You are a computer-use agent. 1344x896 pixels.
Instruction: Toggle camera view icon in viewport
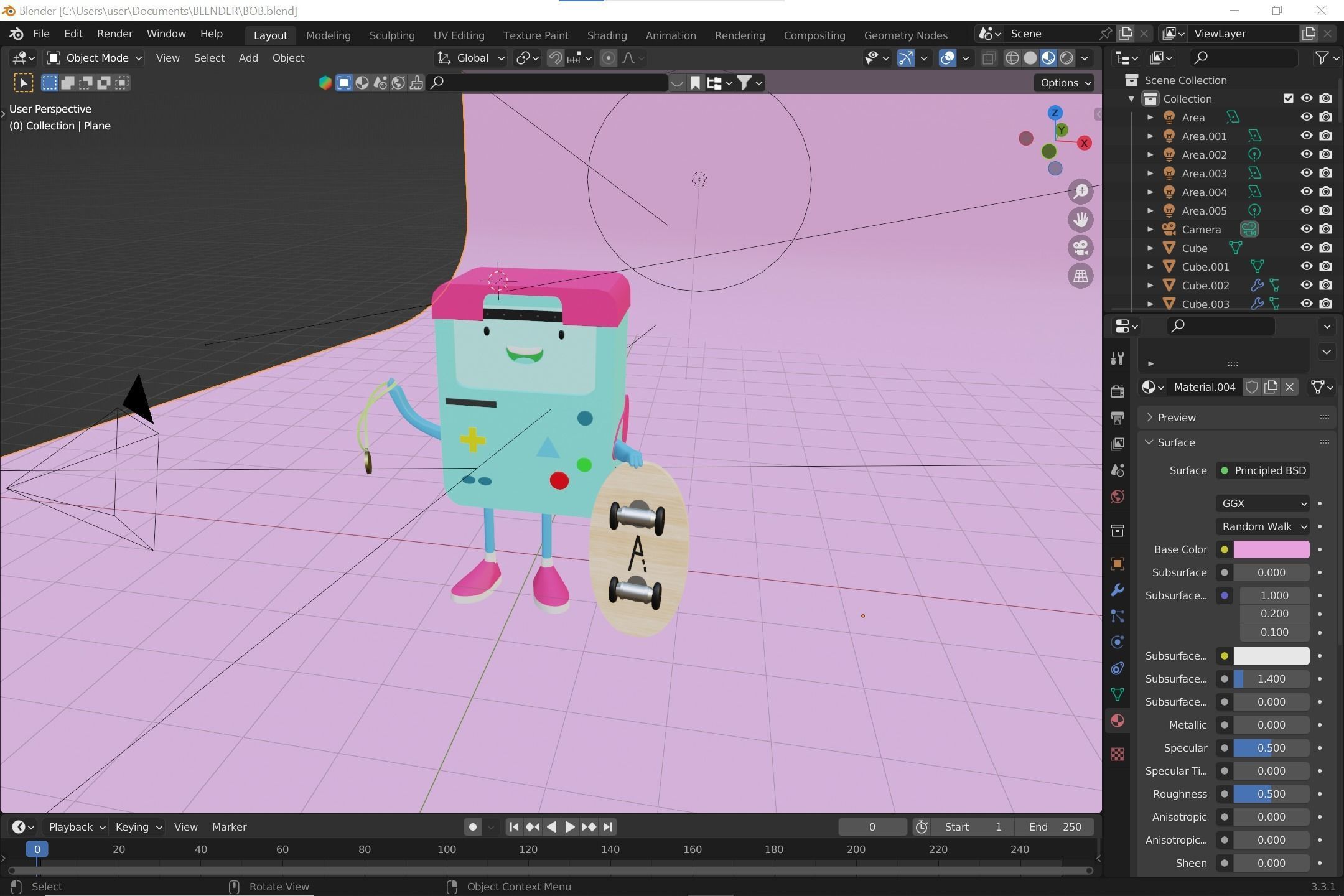tap(1081, 248)
